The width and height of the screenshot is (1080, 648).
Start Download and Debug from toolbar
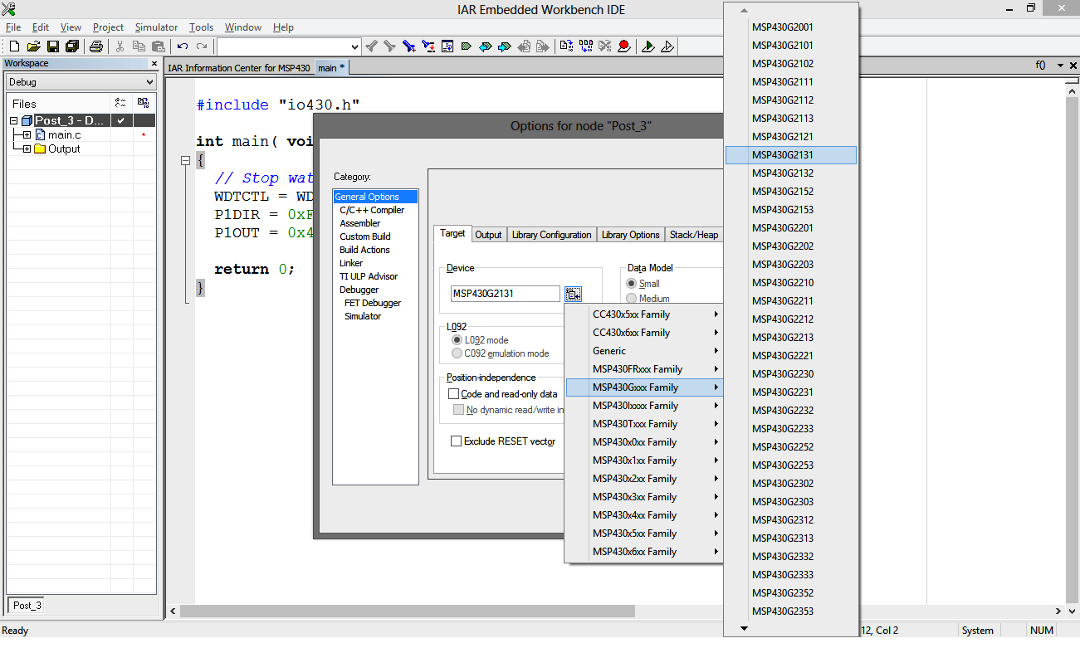coord(648,47)
